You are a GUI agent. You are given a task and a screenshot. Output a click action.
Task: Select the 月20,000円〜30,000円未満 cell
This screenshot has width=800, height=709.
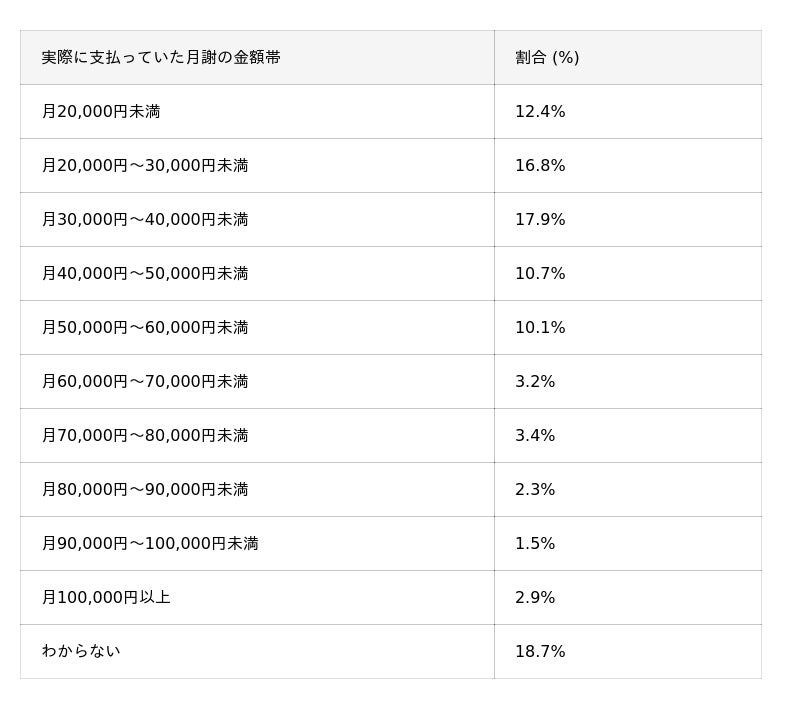coord(145,166)
